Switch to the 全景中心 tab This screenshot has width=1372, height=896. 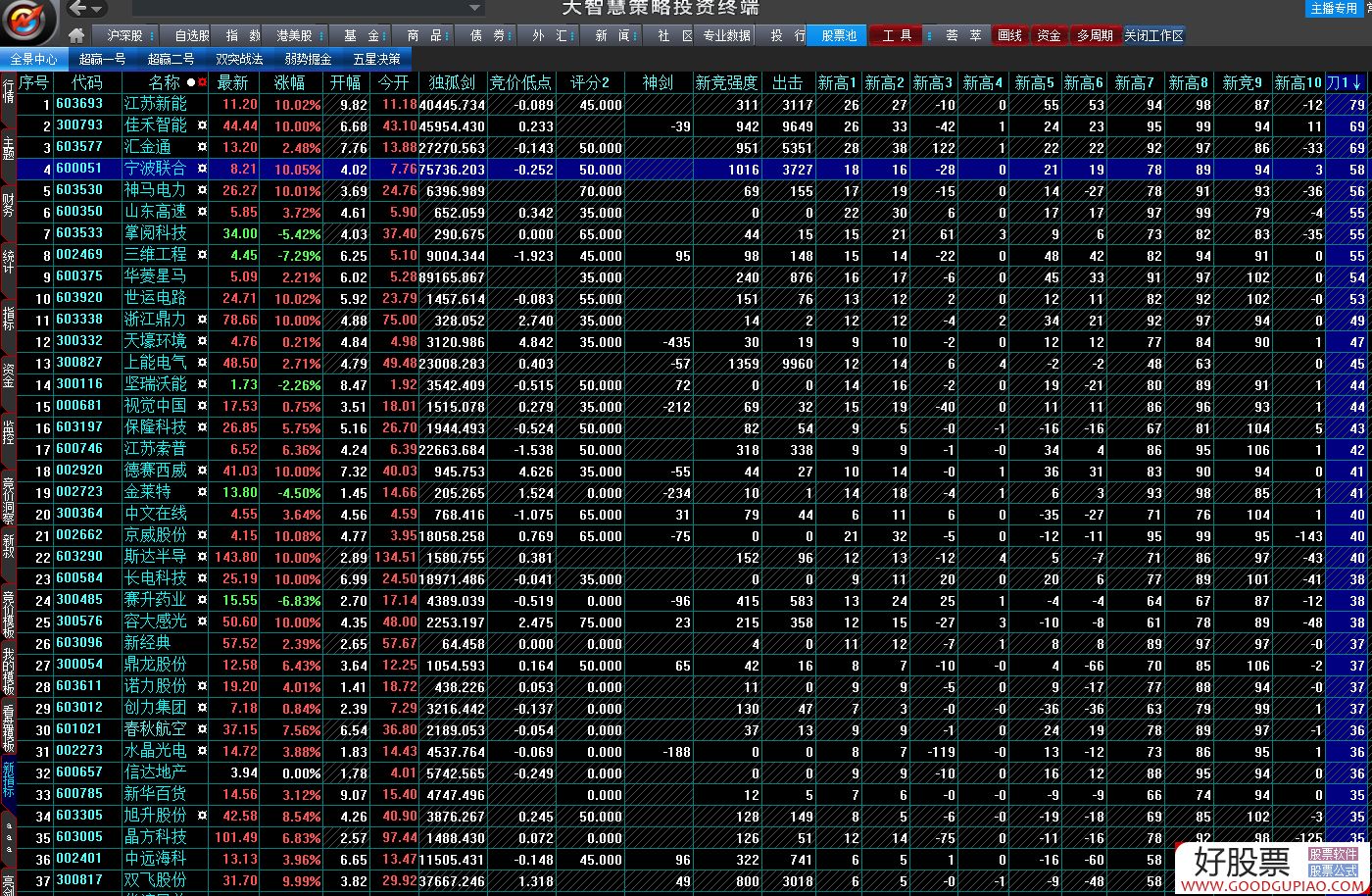(x=34, y=59)
